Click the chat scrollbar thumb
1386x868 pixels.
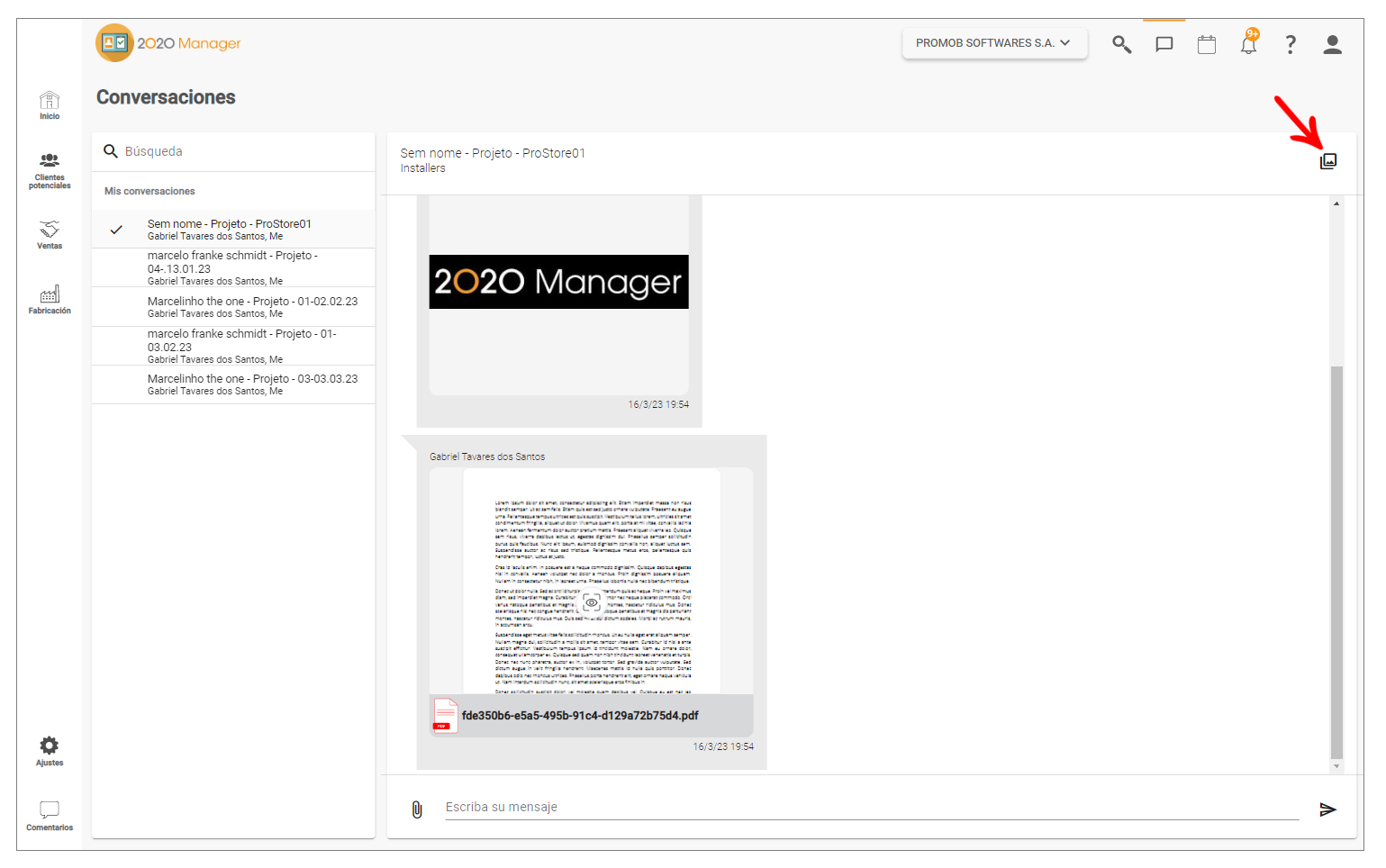(1336, 562)
